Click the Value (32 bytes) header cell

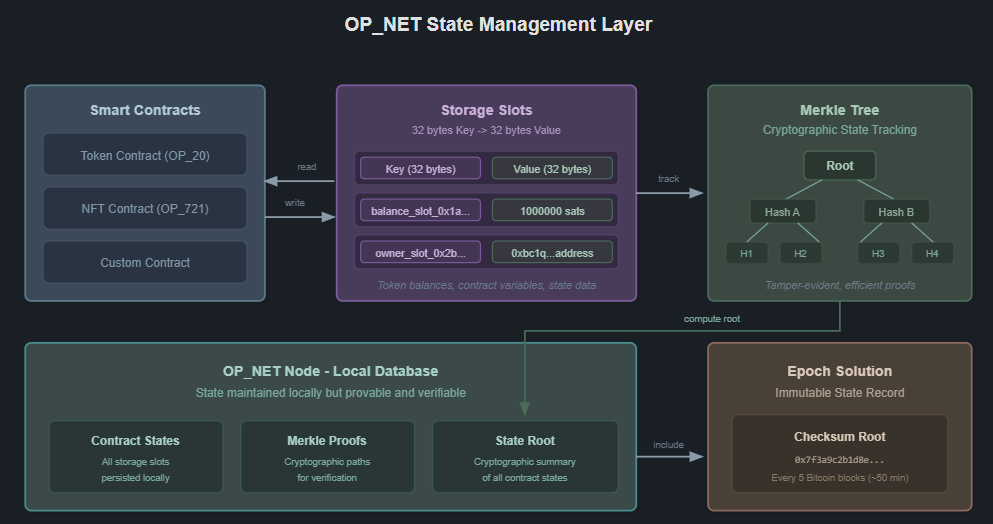[552, 169]
